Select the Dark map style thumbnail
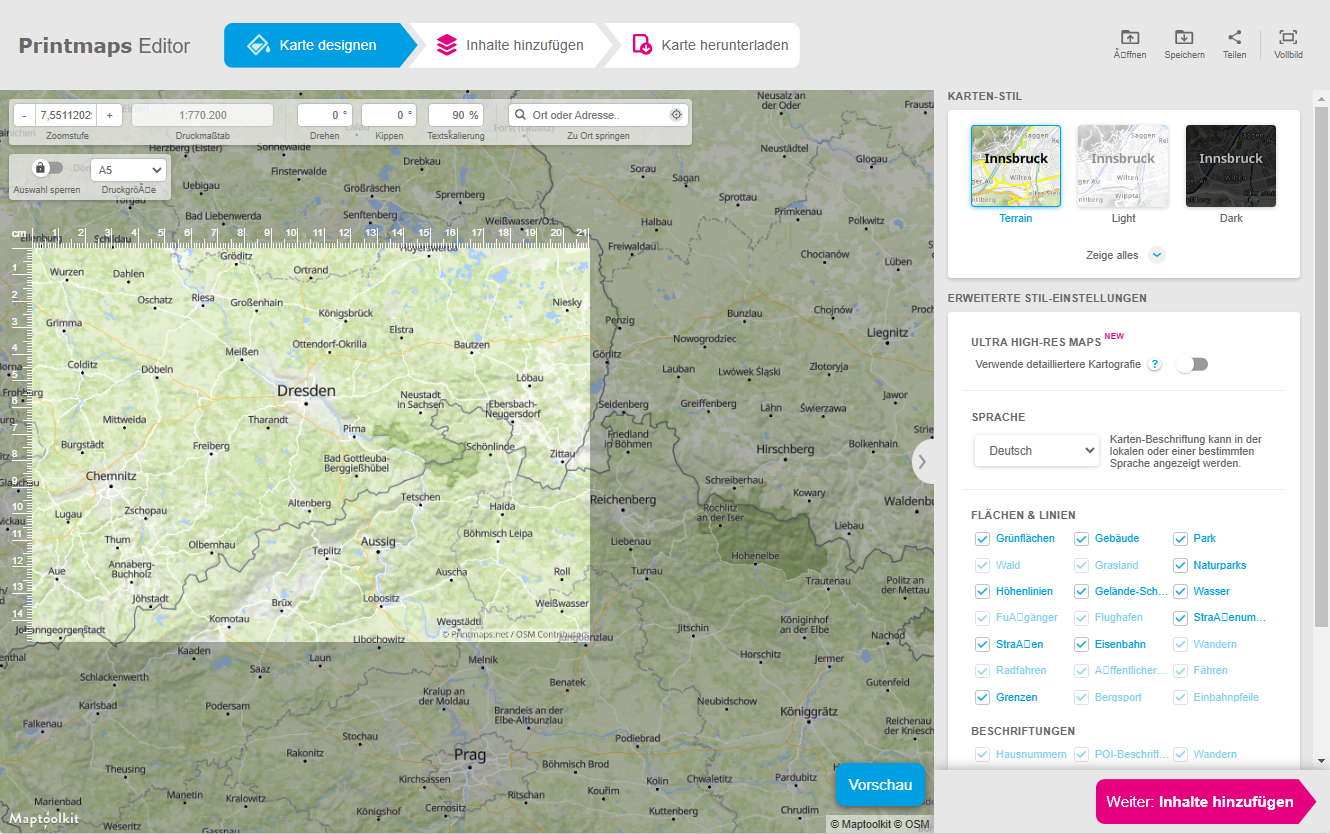This screenshot has height=834, width=1330. [1231, 166]
